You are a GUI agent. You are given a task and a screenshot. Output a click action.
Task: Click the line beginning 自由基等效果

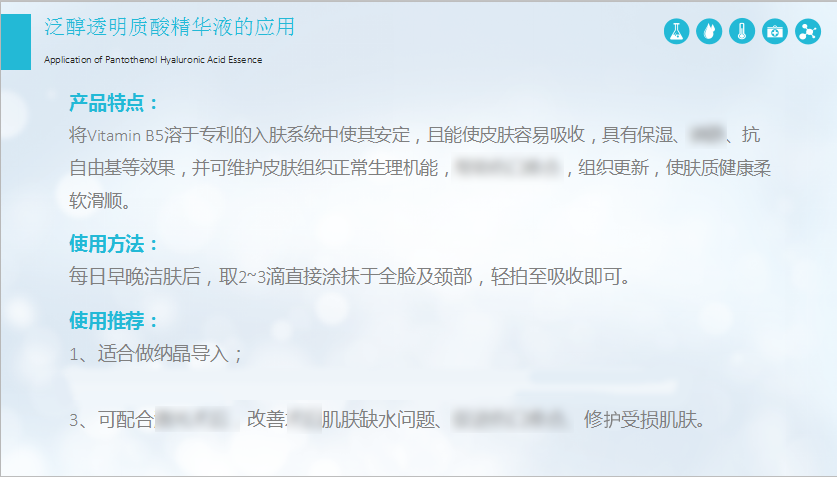[x=420, y=168]
